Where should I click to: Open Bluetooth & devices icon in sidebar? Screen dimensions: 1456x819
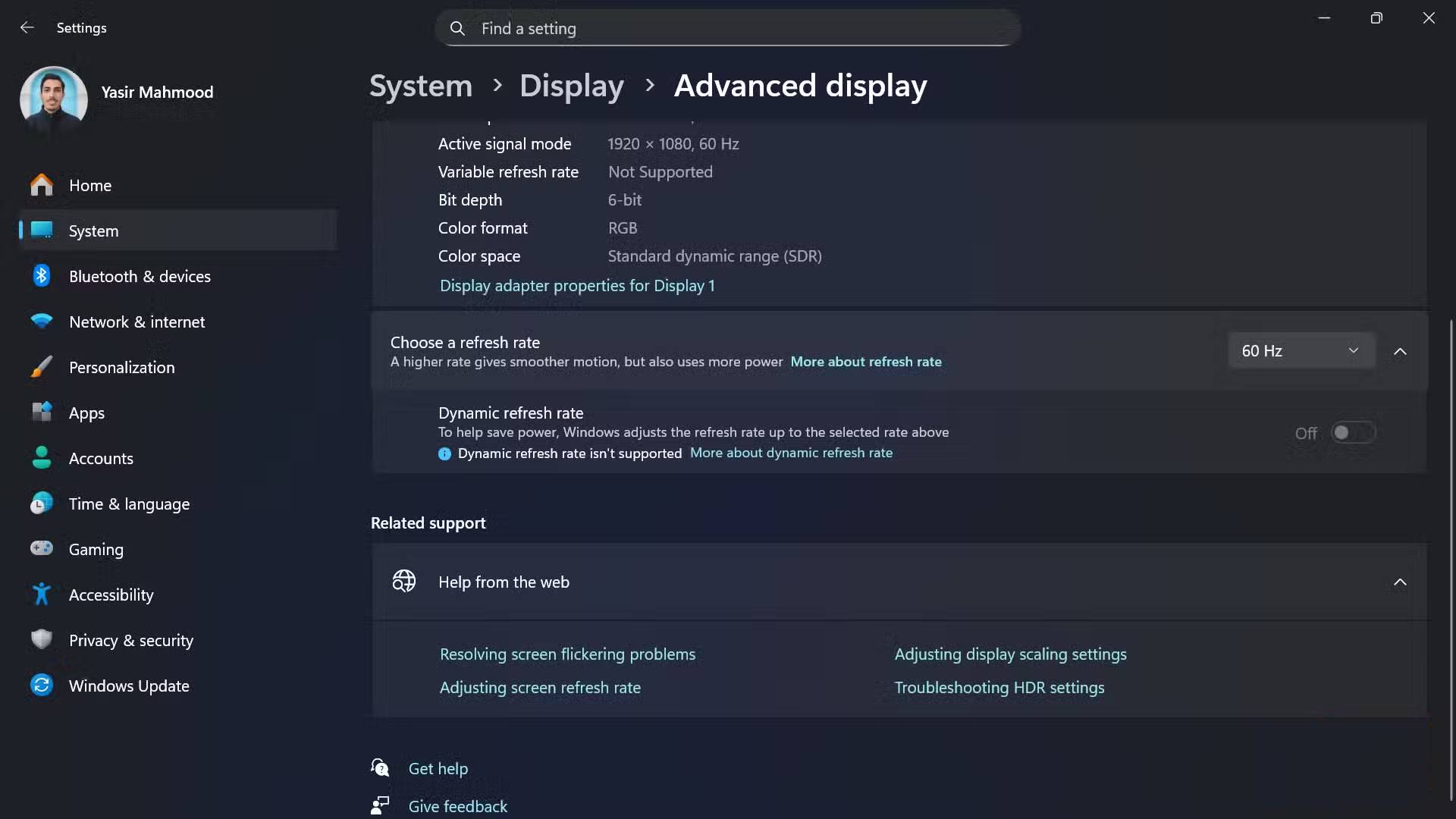coord(42,276)
